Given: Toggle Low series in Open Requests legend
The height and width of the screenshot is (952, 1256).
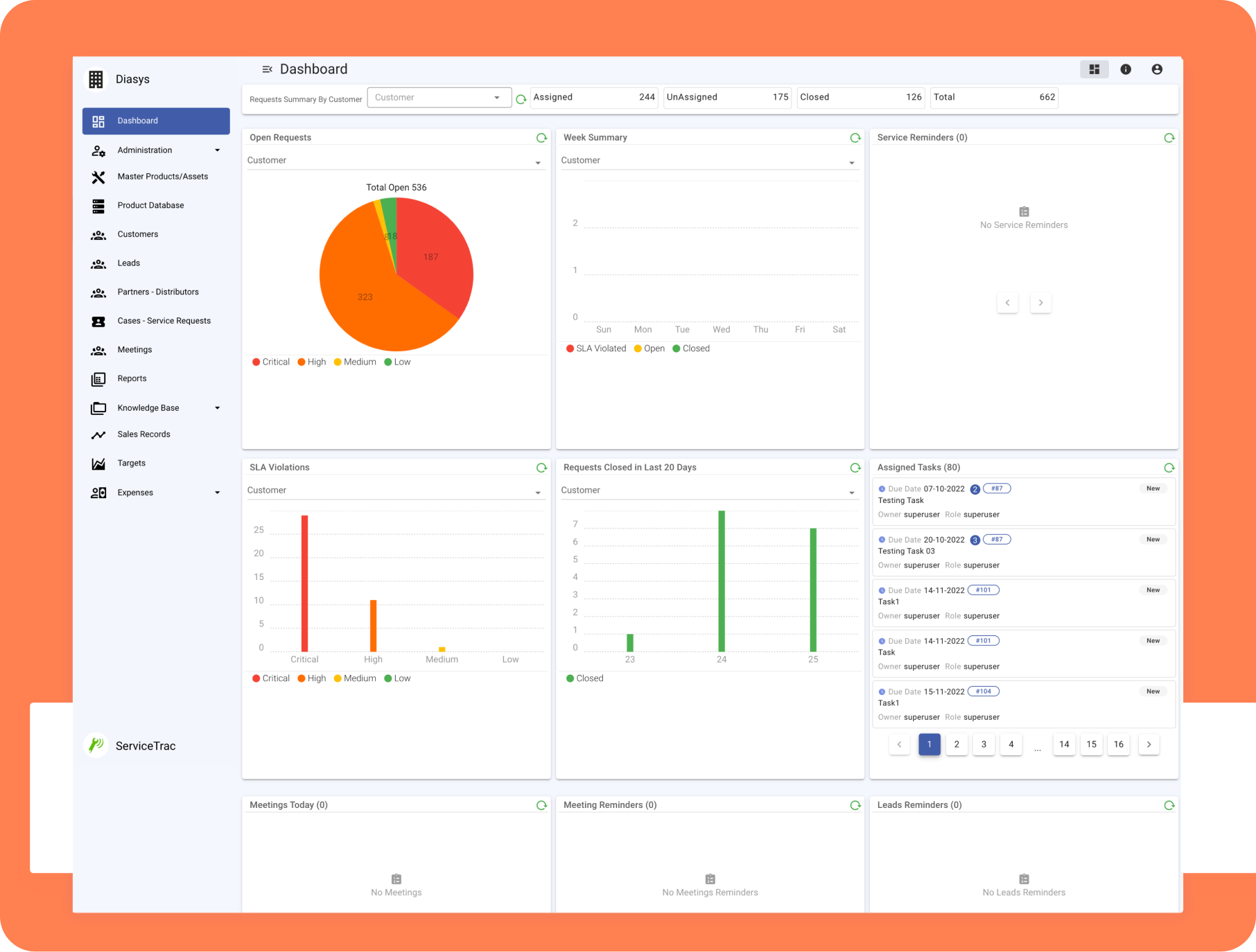Looking at the screenshot, I should click(397, 362).
